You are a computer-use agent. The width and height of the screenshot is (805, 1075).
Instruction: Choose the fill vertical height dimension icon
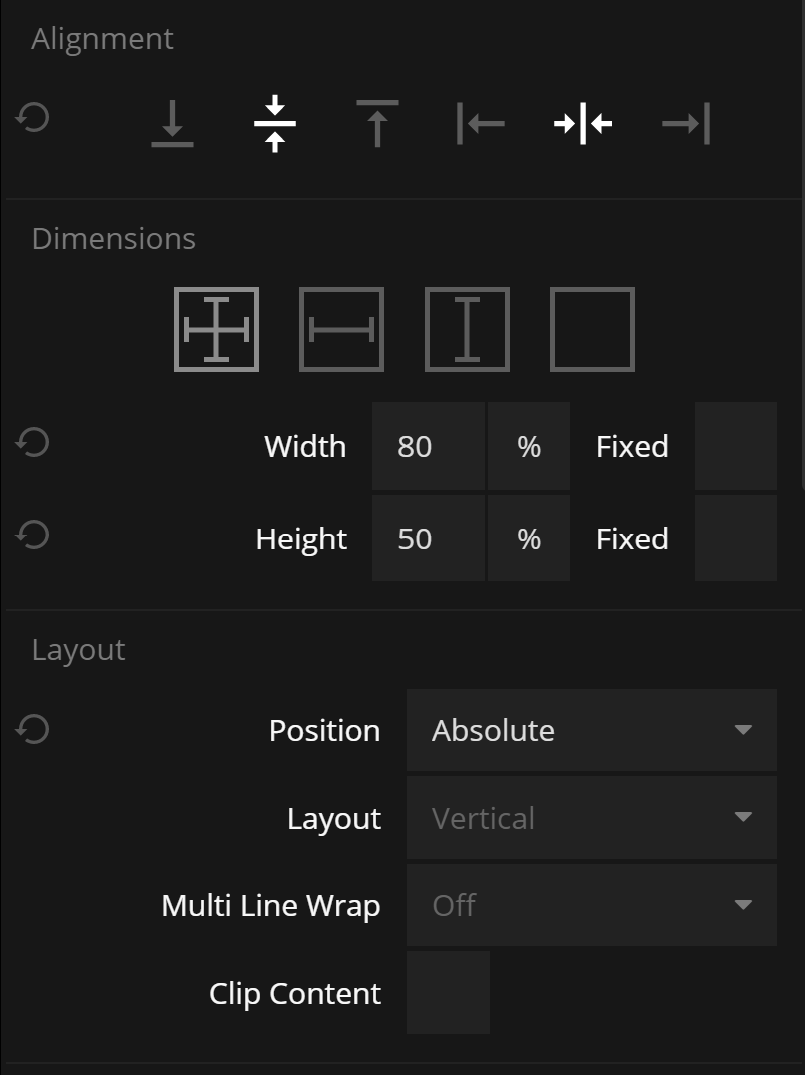pyautogui.click(x=467, y=329)
